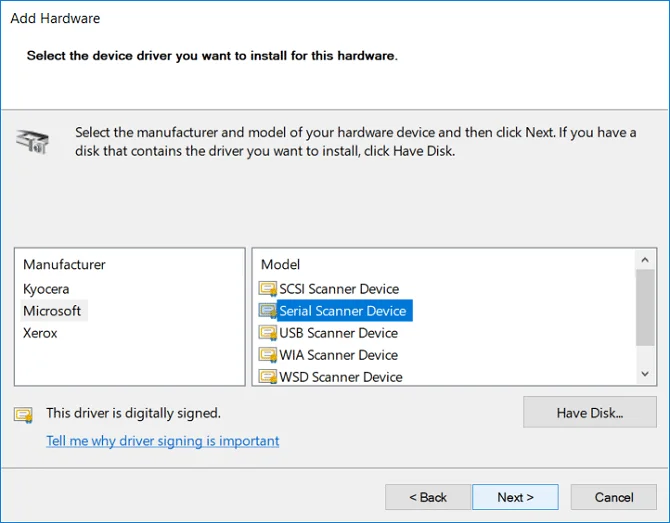Click the Model list scroll up arrow

(x=645, y=260)
